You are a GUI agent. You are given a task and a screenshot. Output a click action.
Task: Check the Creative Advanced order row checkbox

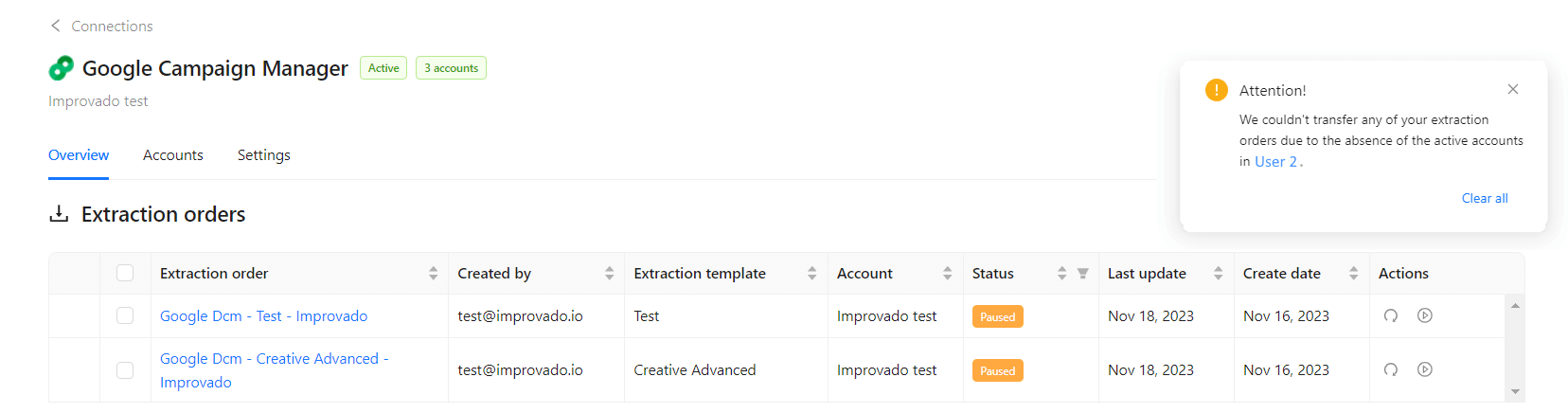[x=125, y=369]
